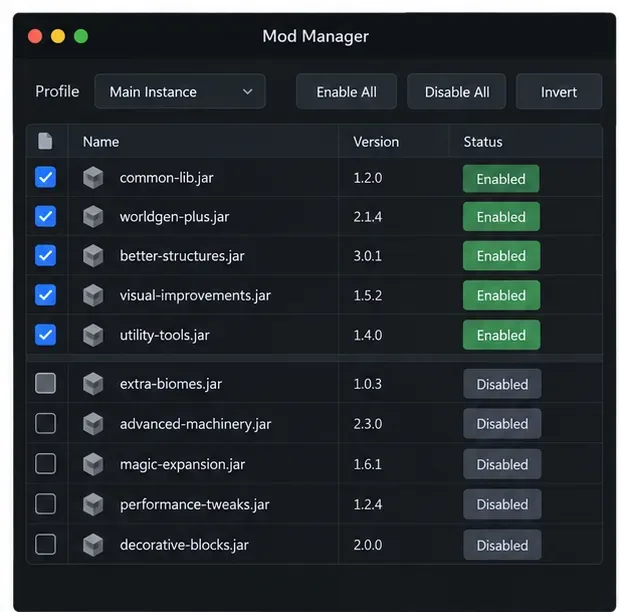Viewport: 619px width, 612px height.
Task: Toggle Disabled status badge for advanced-machinery.jar
Action: (502, 424)
